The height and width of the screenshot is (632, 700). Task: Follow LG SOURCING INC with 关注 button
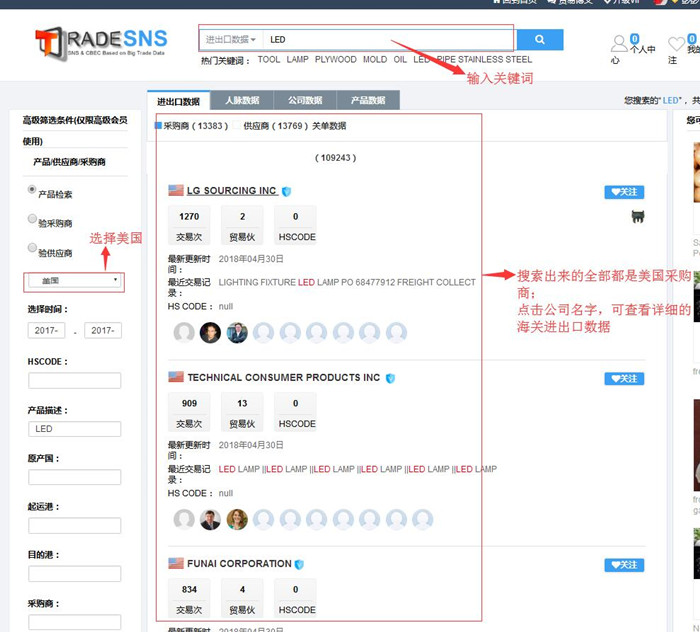(x=624, y=192)
